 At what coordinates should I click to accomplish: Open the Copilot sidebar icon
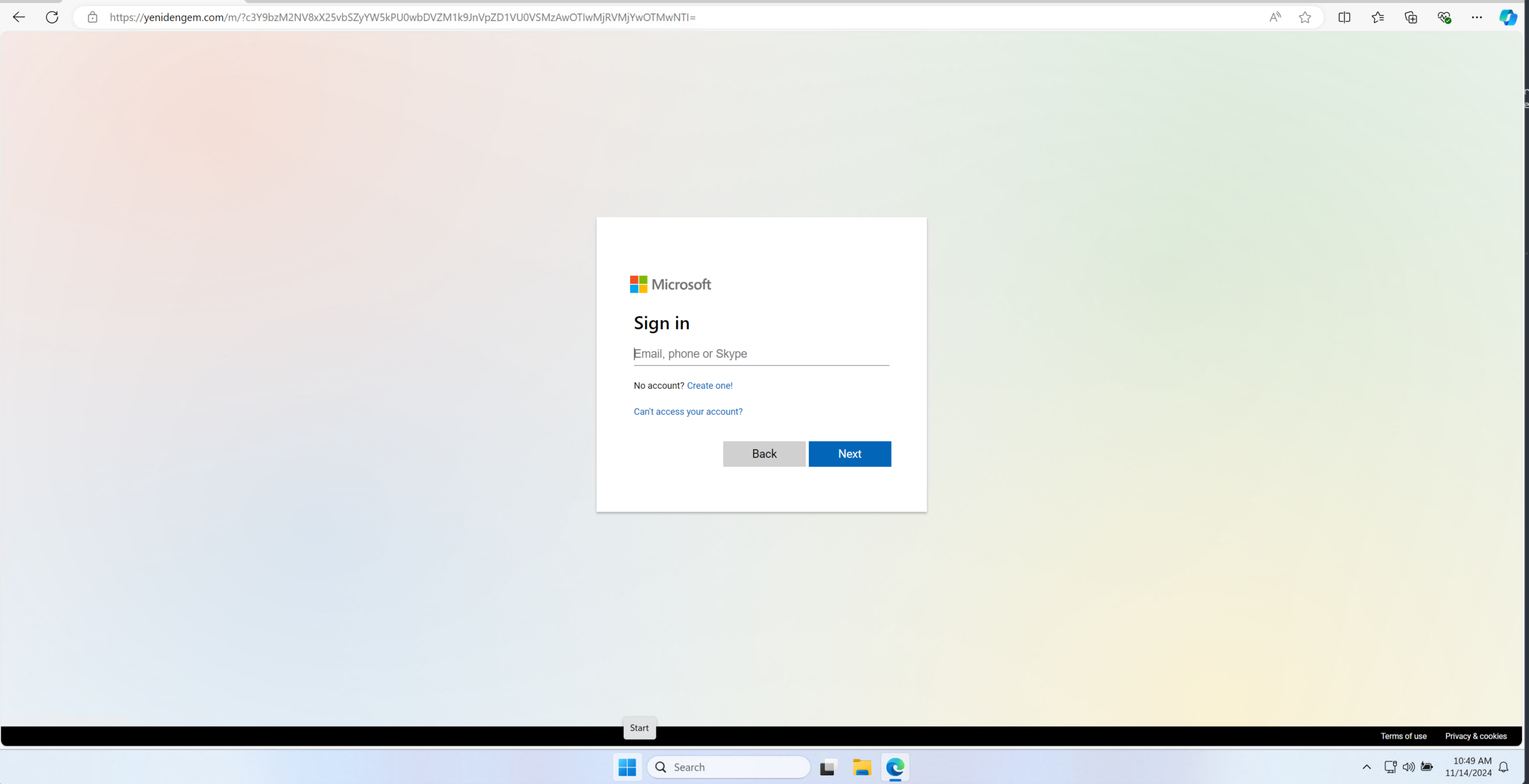1507,17
